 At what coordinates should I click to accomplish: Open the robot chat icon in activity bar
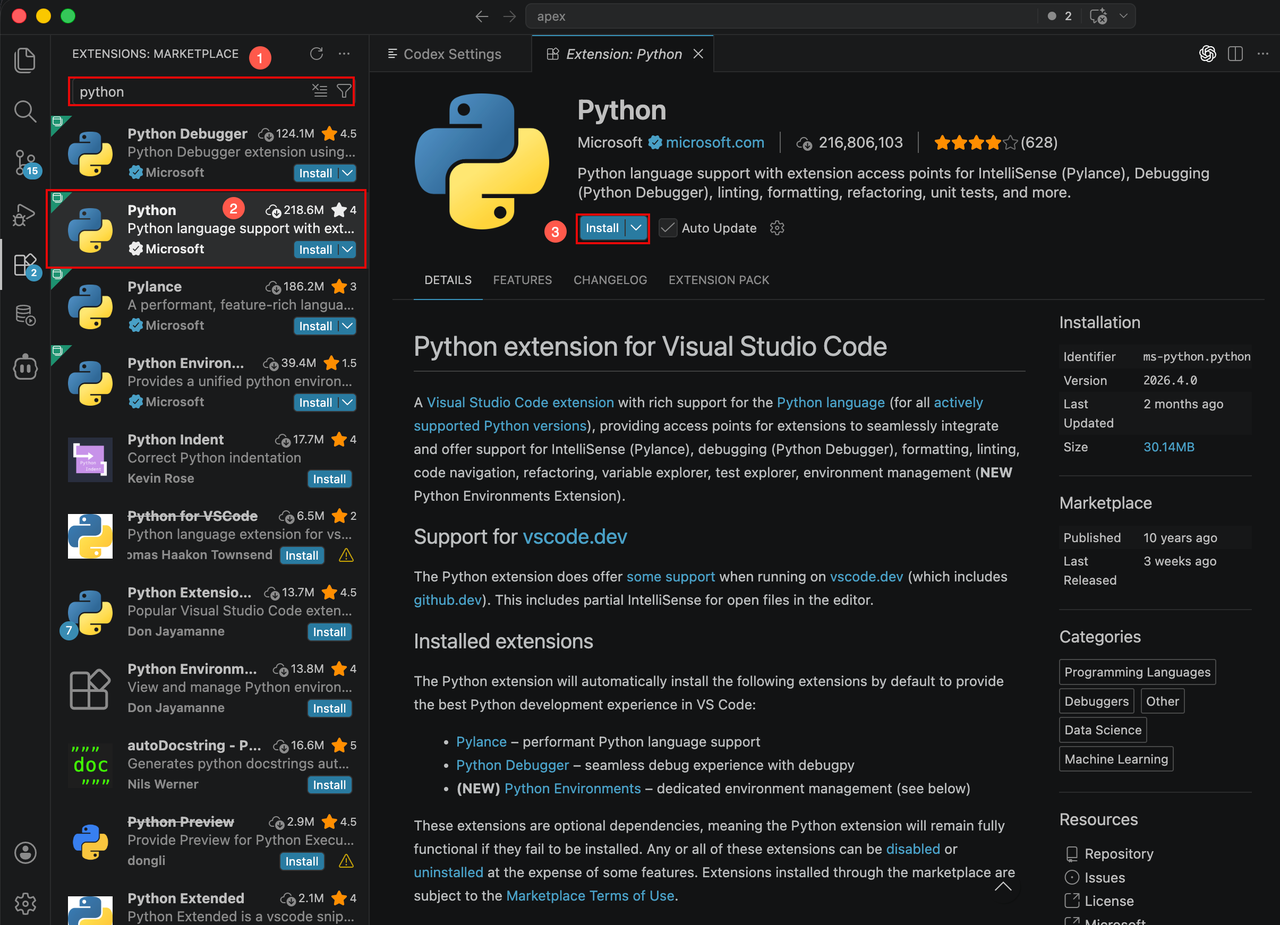click(25, 367)
